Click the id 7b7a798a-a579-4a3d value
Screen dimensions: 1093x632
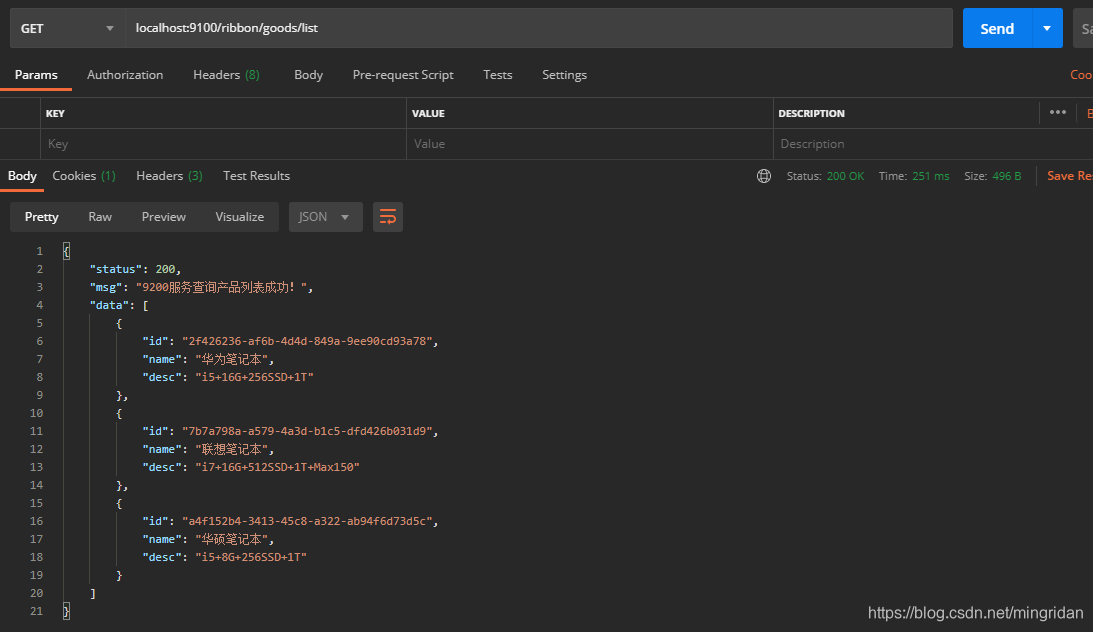307,431
